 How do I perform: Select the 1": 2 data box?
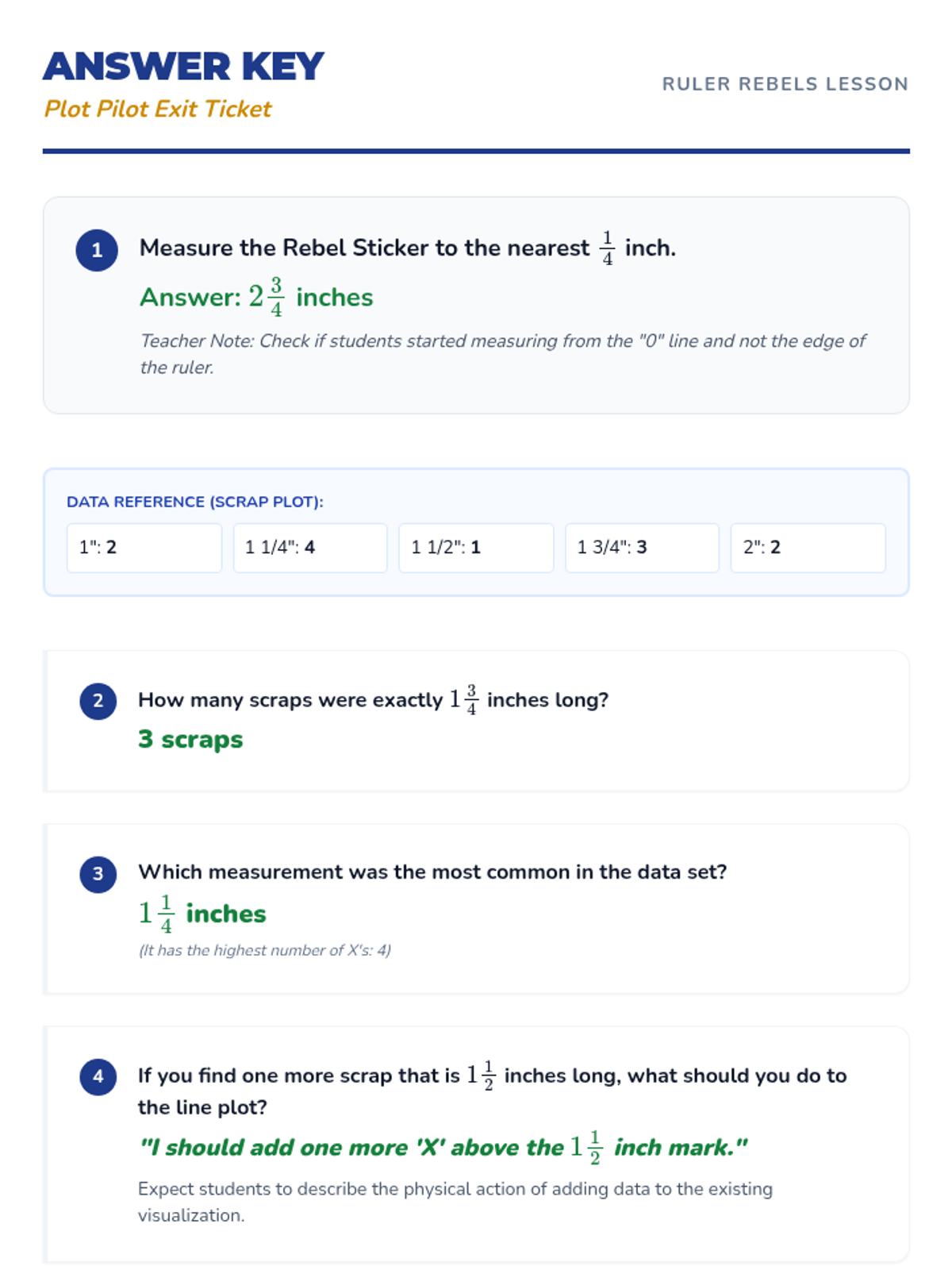(144, 548)
